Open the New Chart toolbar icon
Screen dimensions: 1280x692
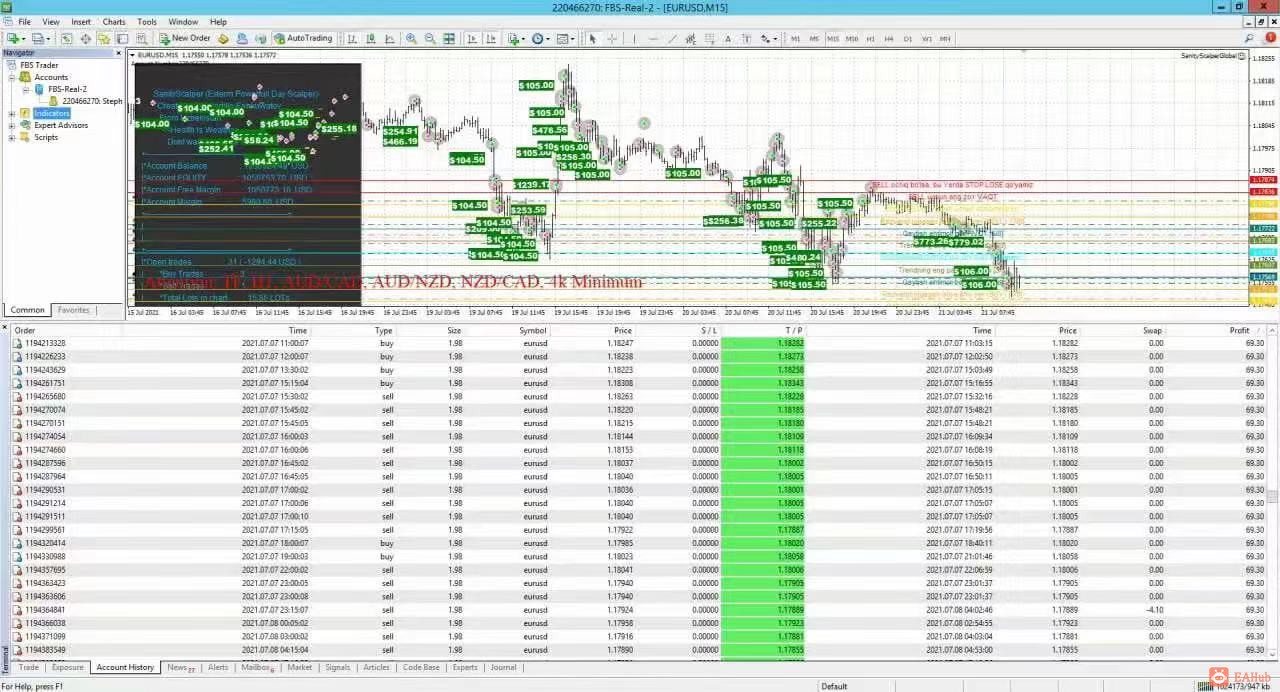(14, 38)
